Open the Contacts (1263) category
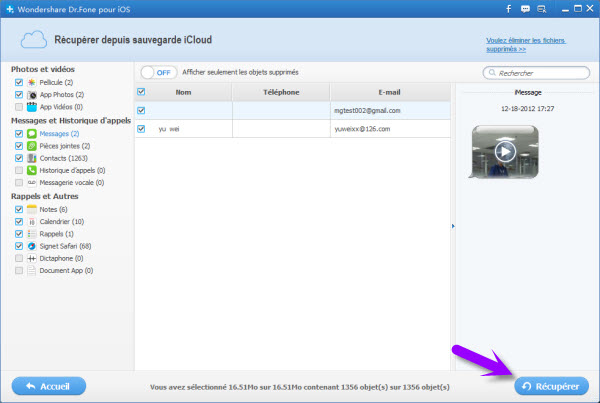600x403 pixels. click(64, 158)
